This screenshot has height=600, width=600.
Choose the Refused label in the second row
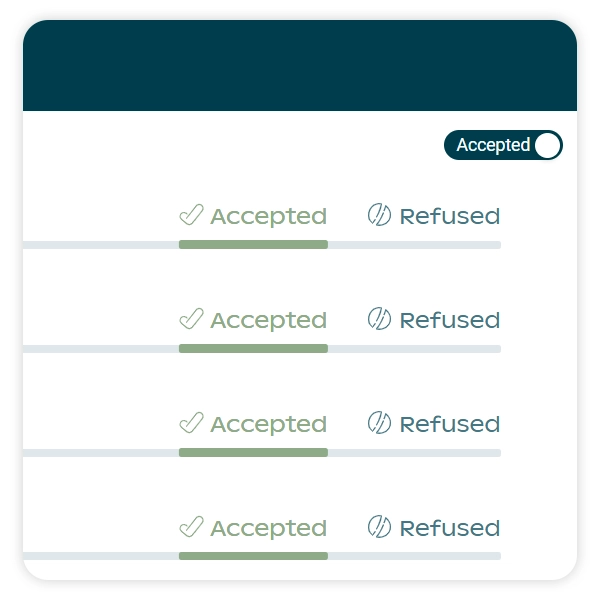[x=449, y=320]
